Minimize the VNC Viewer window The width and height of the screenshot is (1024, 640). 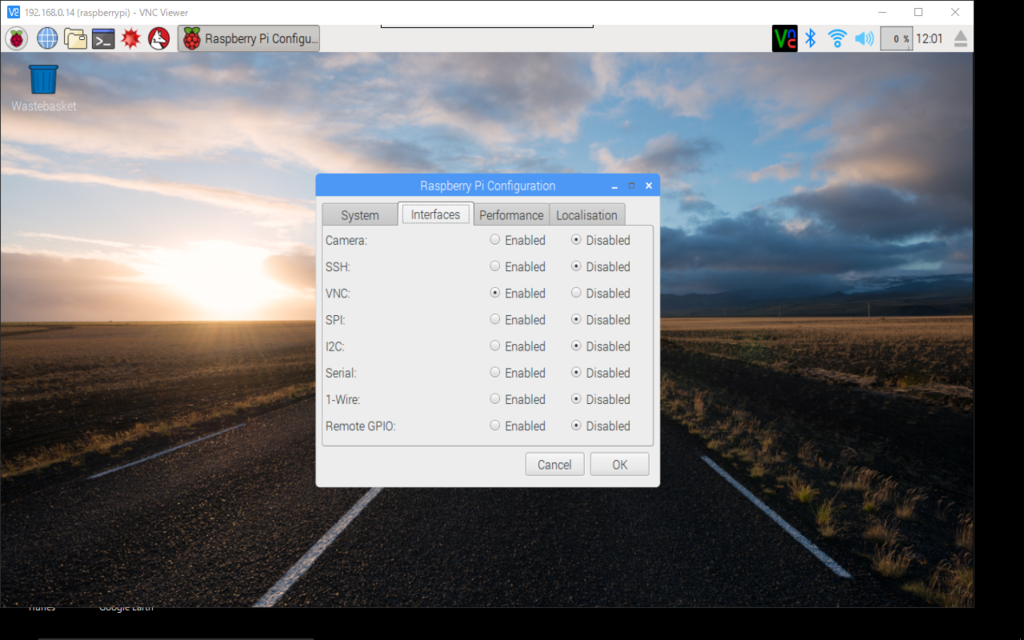click(883, 12)
